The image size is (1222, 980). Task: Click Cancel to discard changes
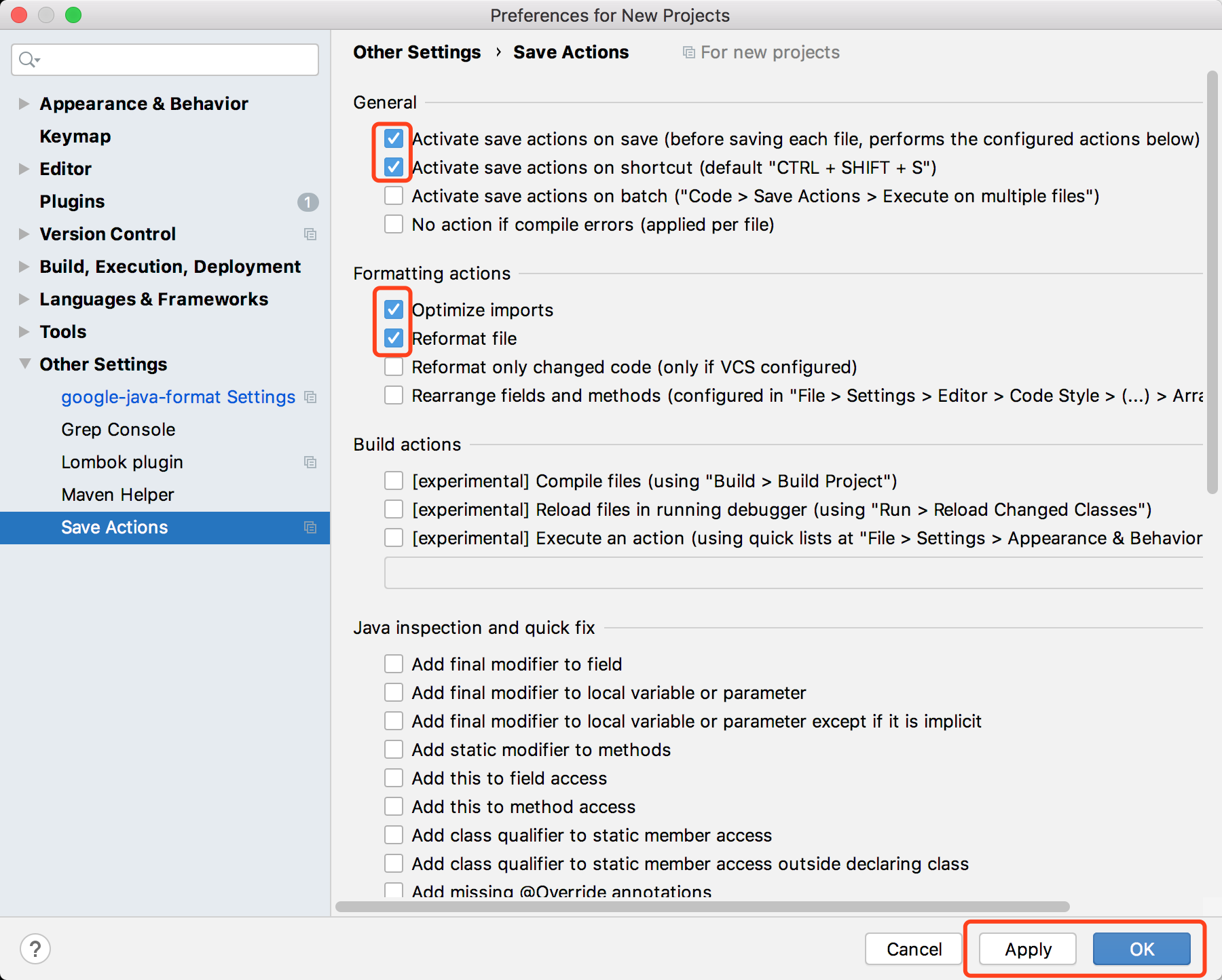coord(913,949)
